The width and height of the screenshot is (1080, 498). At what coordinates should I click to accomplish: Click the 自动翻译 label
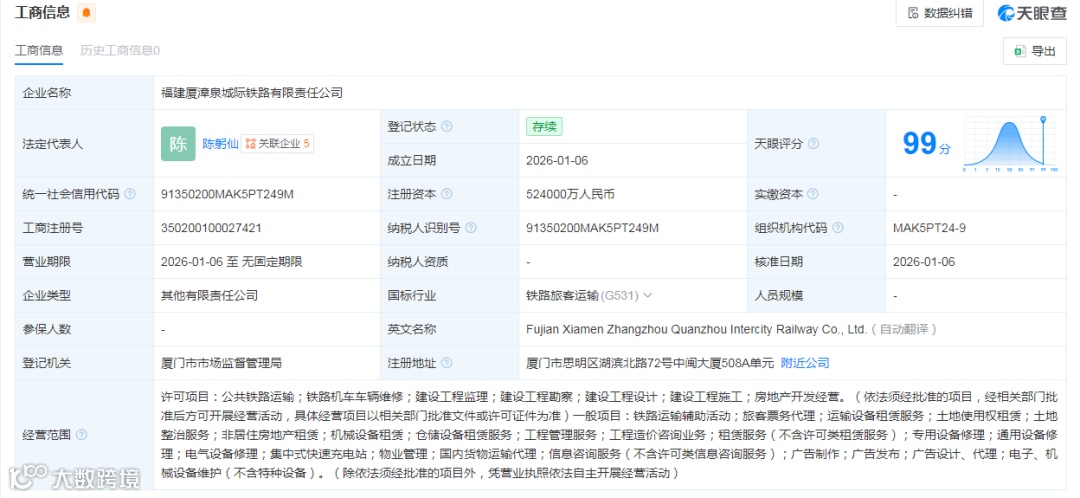pos(904,329)
